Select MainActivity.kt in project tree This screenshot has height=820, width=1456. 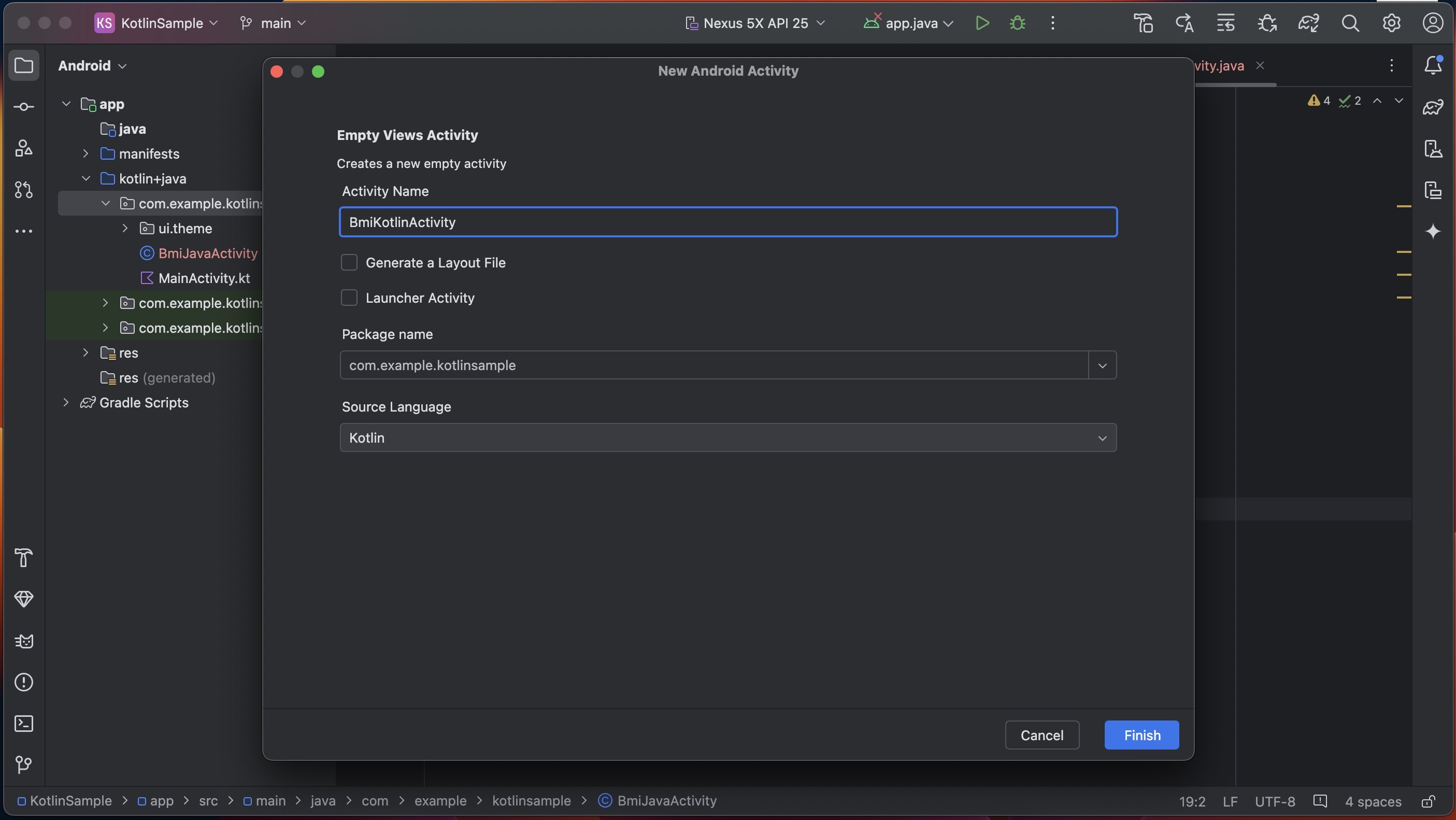point(204,278)
